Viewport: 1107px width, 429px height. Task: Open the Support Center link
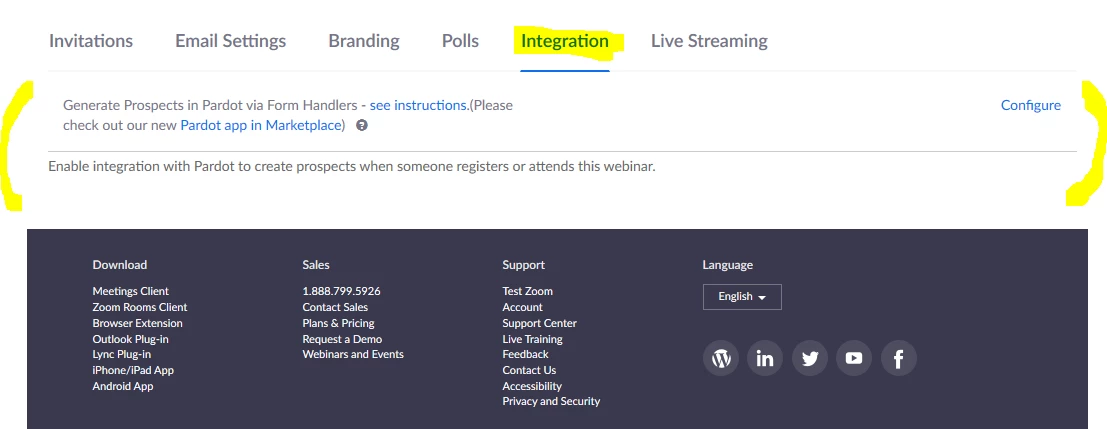pyautogui.click(x=539, y=323)
